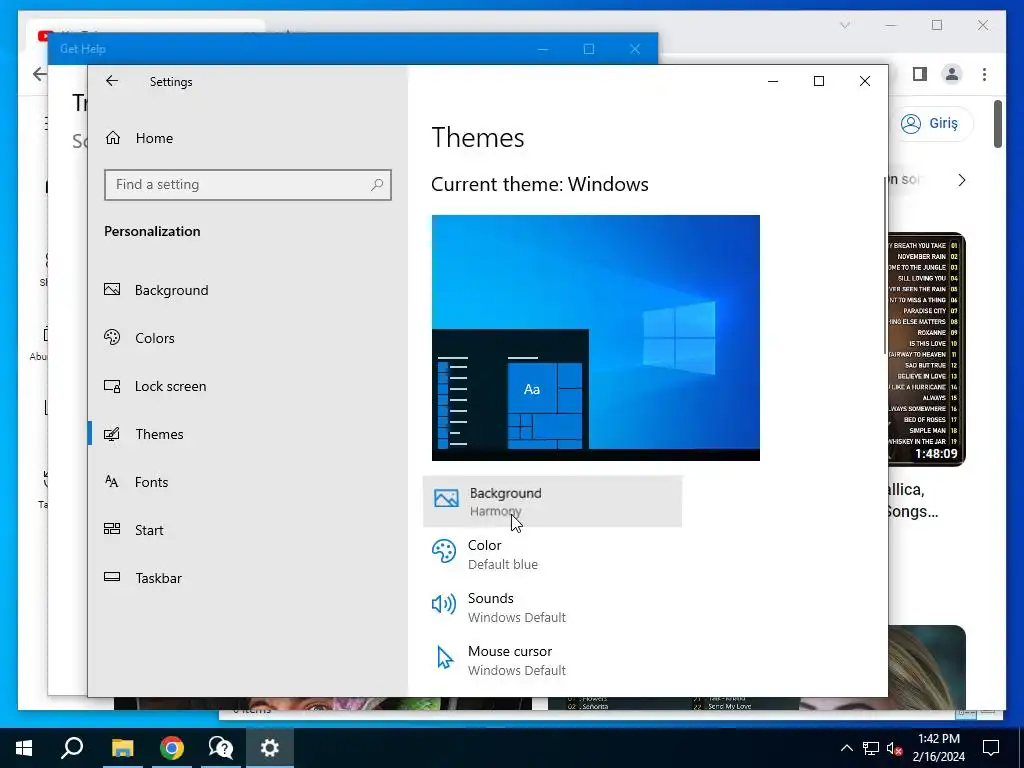Show hidden tray icons chevron
1024x768 pixels.
(x=846, y=748)
